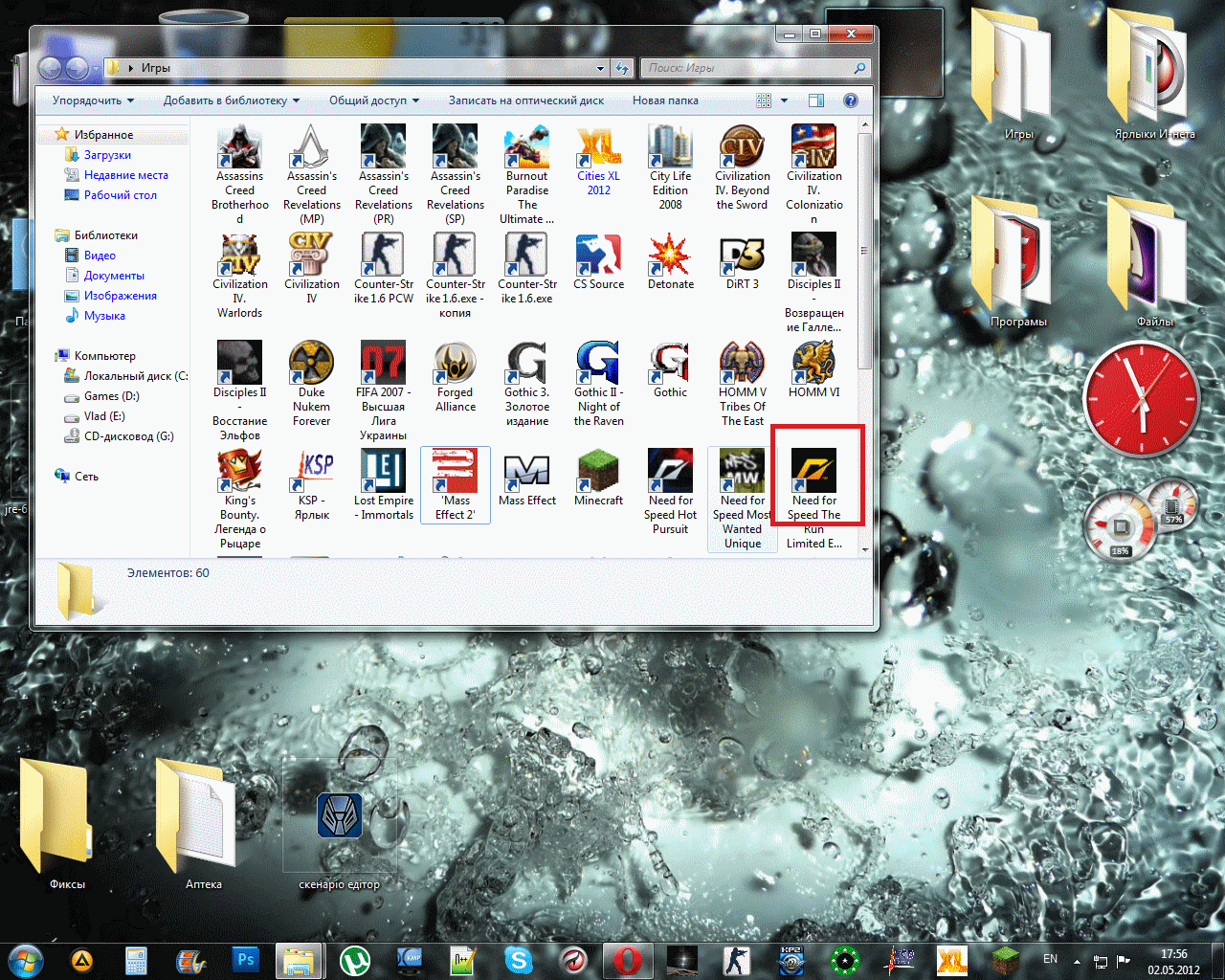Open Рабочий стол in navigation pane
Screen dimensions: 1225x980
pos(120,195)
